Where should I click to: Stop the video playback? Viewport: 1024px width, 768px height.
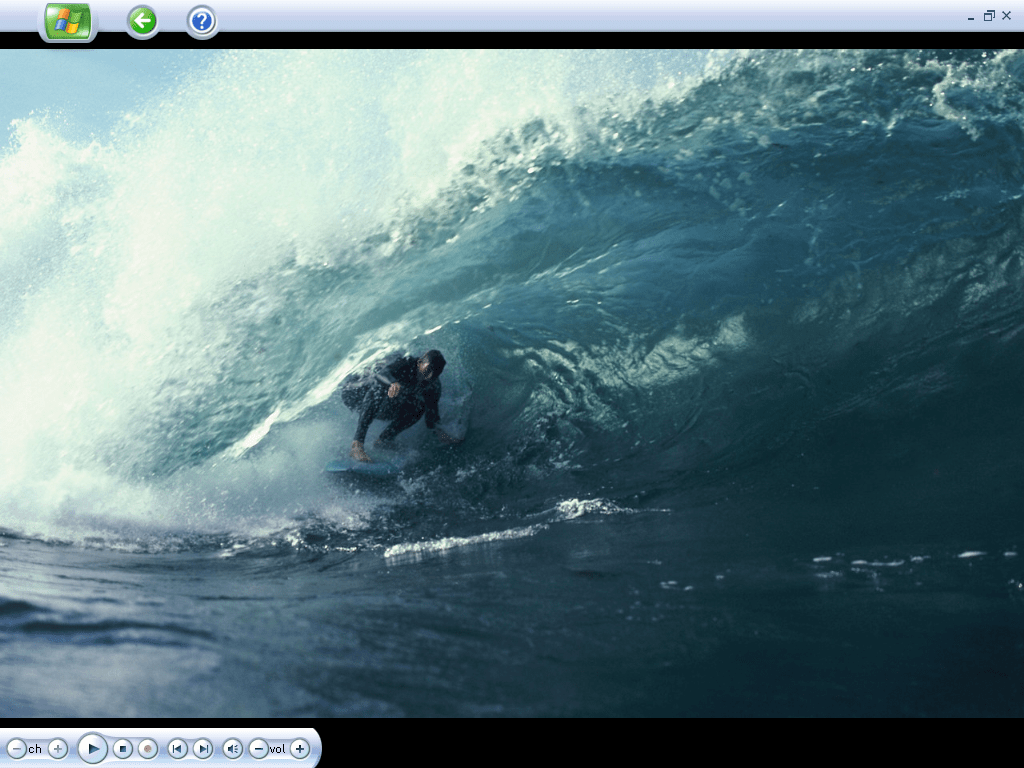pyautogui.click(x=122, y=748)
